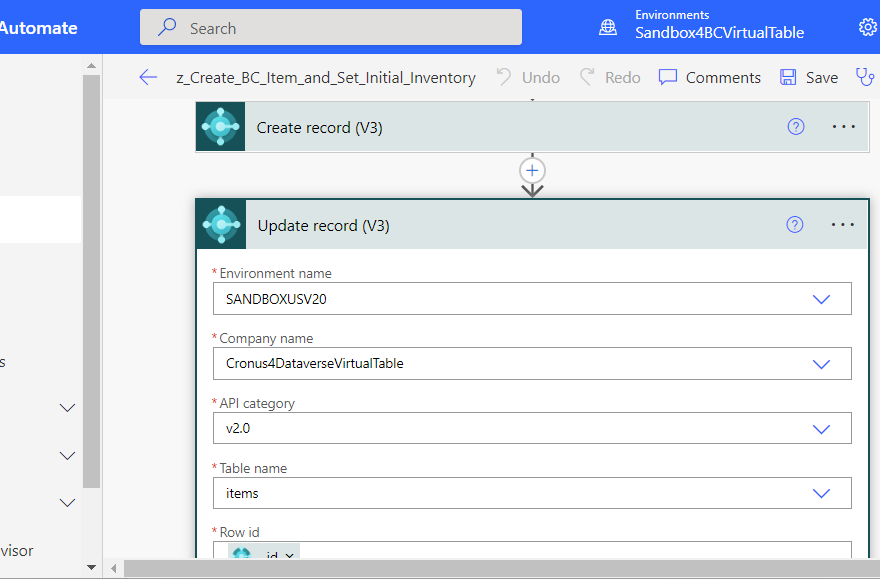Viewport: 880px width, 579px height.
Task: Open the Update record (V3) ellipsis menu
Action: click(842, 225)
